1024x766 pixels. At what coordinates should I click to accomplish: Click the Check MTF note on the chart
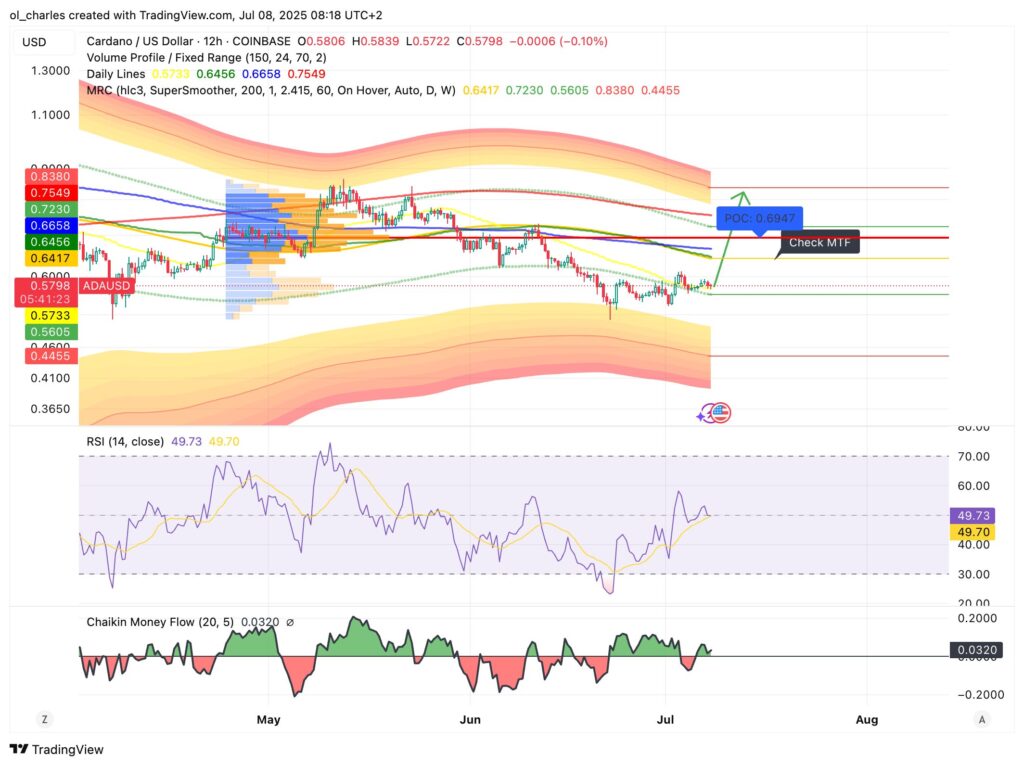pyautogui.click(x=819, y=242)
